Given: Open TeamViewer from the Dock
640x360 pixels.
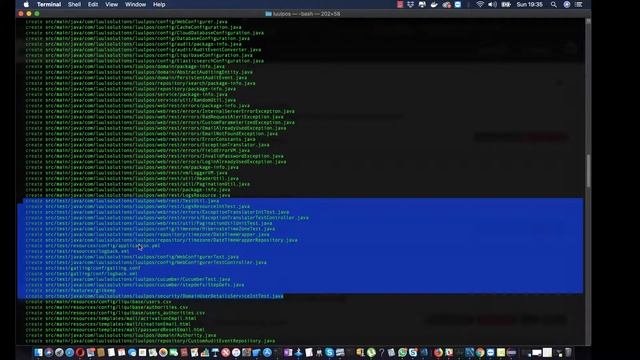Looking at the screenshot, I should (490, 352).
